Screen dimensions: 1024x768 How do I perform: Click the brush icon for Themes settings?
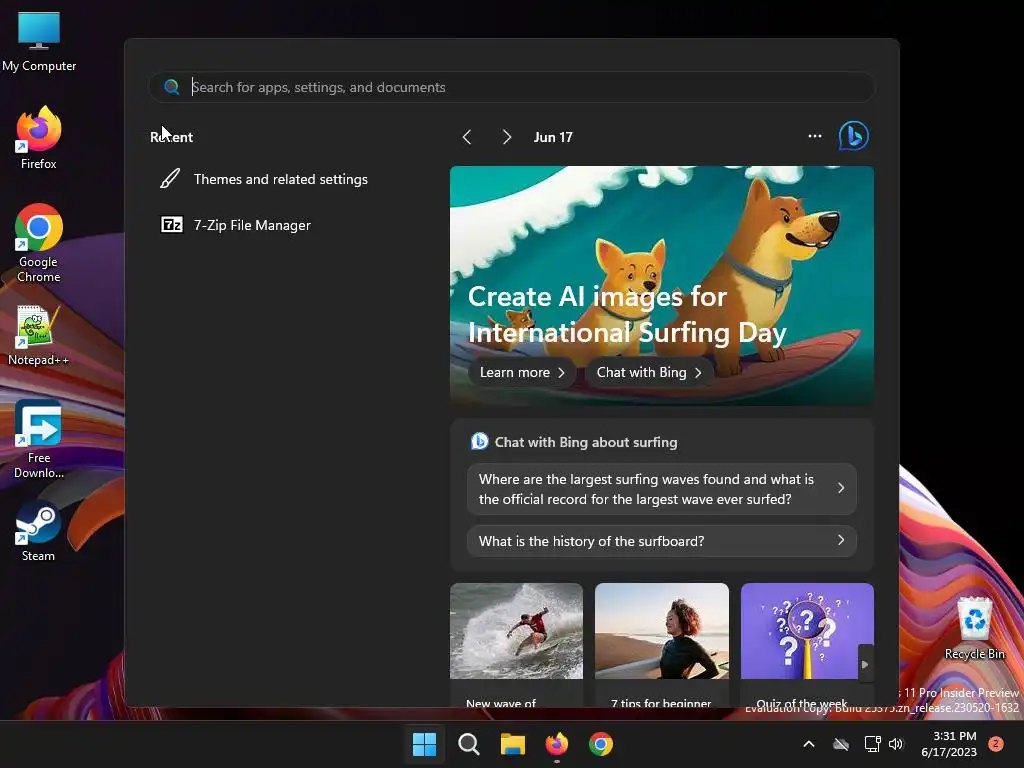[170, 178]
